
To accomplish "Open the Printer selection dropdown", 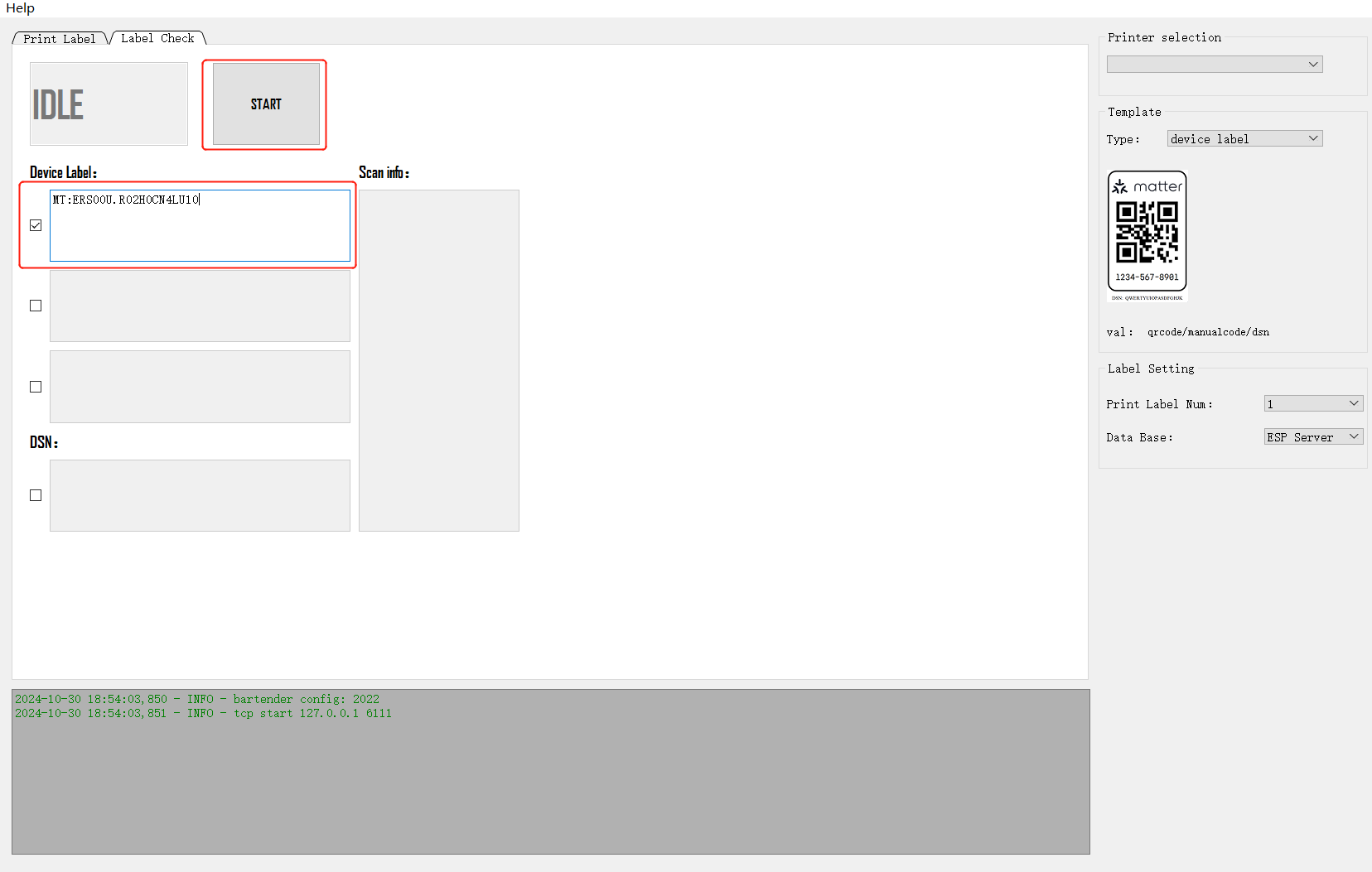I will click(1214, 64).
